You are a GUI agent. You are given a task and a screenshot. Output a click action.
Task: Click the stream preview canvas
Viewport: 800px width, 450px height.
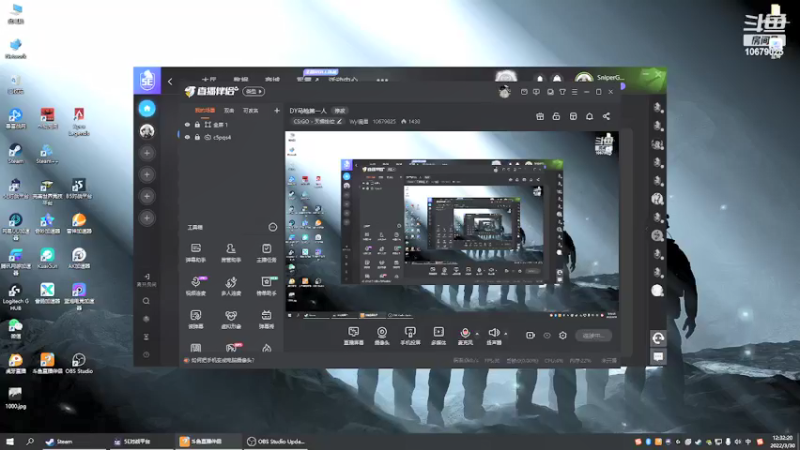click(452, 225)
